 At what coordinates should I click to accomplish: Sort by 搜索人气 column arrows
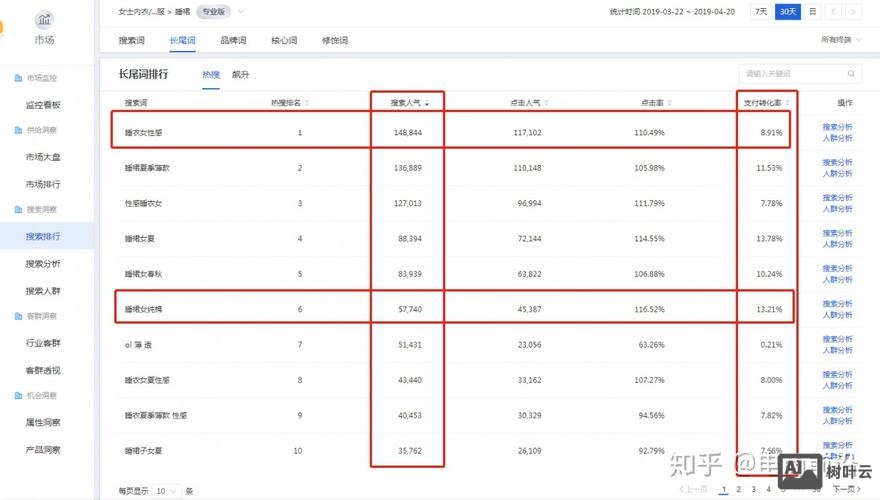427,103
